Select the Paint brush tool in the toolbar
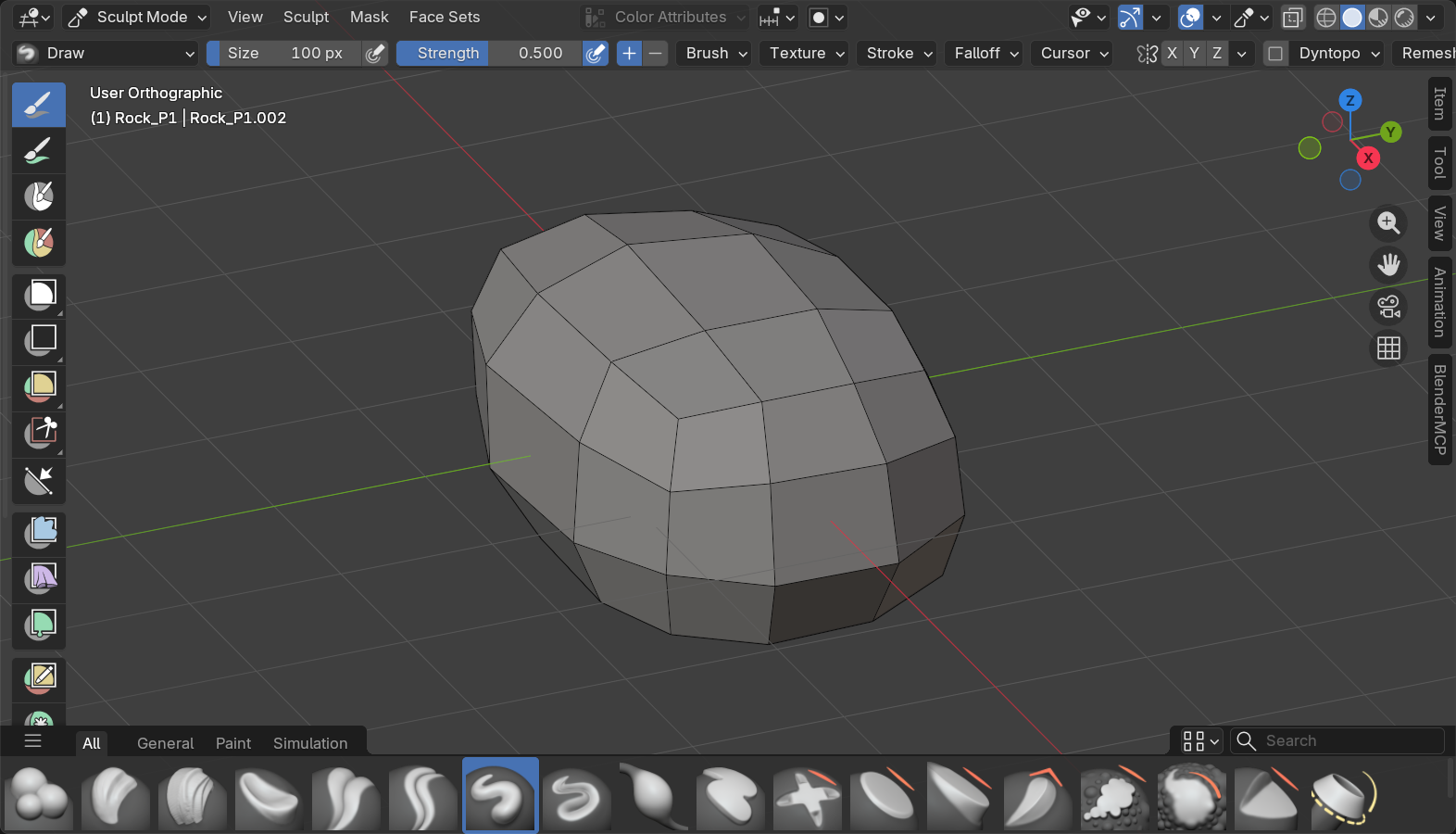1456x834 pixels. click(39, 151)
